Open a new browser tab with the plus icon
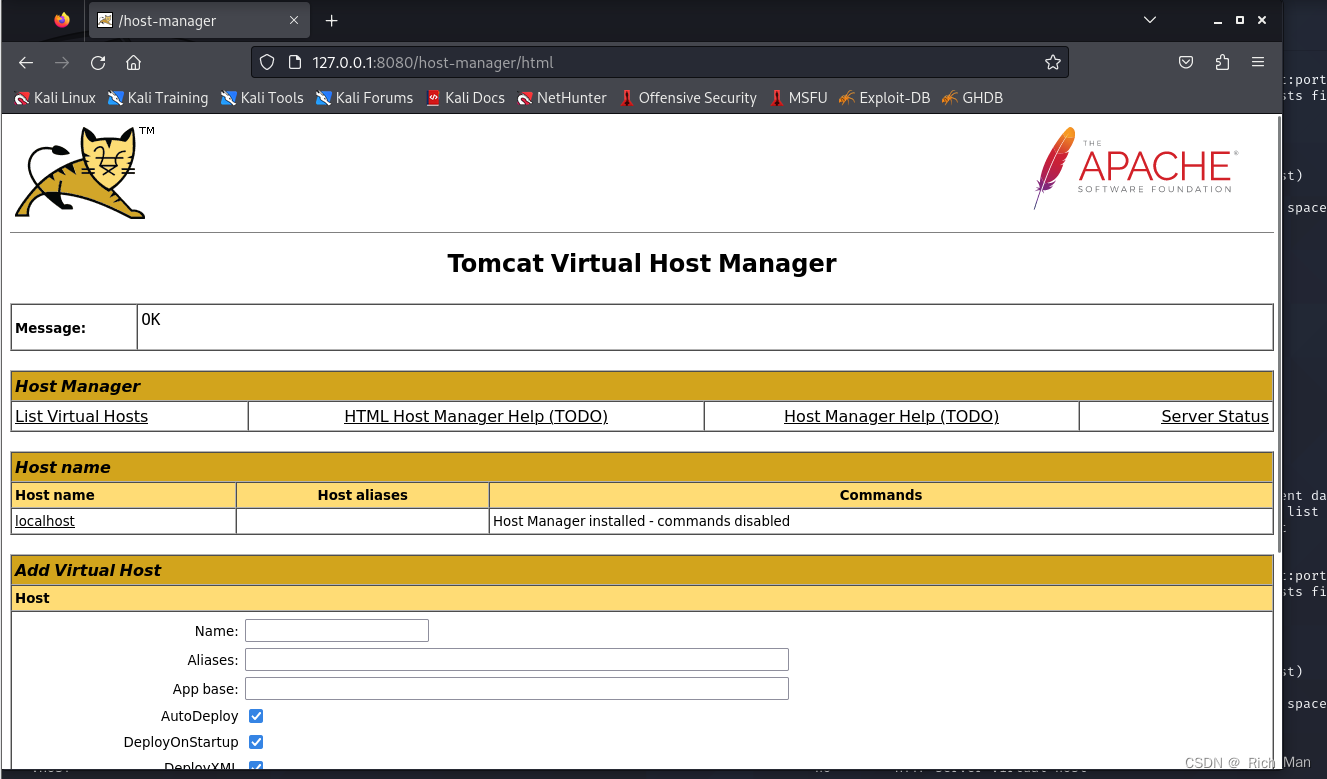The width and height of the screenshot is (1327, 779). [x=331, y=20]
